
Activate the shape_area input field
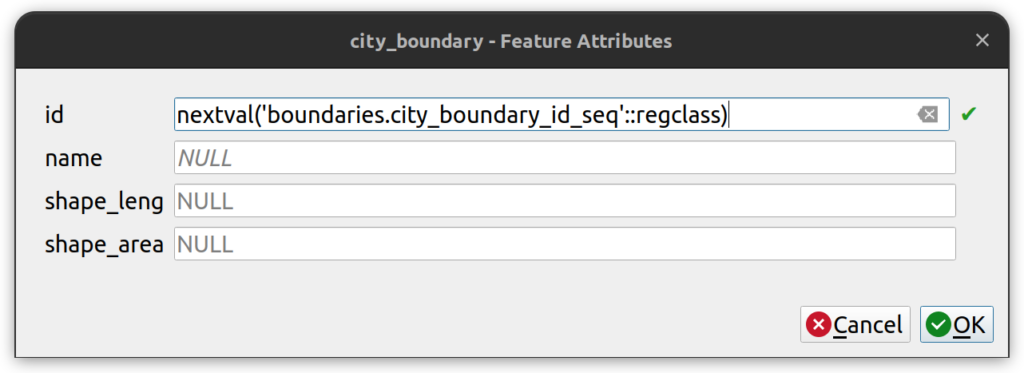click(x=565, y=244)
